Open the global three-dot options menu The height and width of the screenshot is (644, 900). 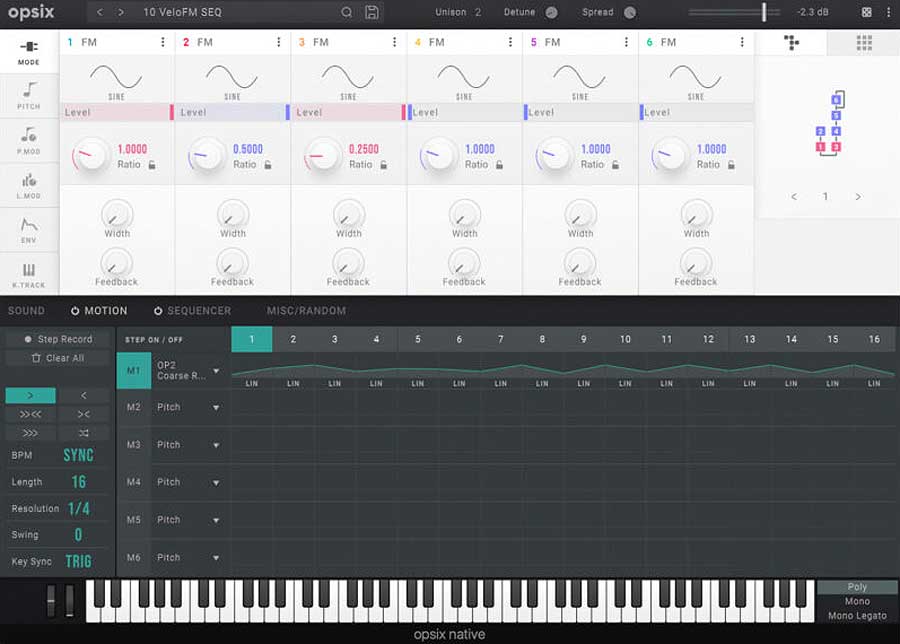click(889, 12)
